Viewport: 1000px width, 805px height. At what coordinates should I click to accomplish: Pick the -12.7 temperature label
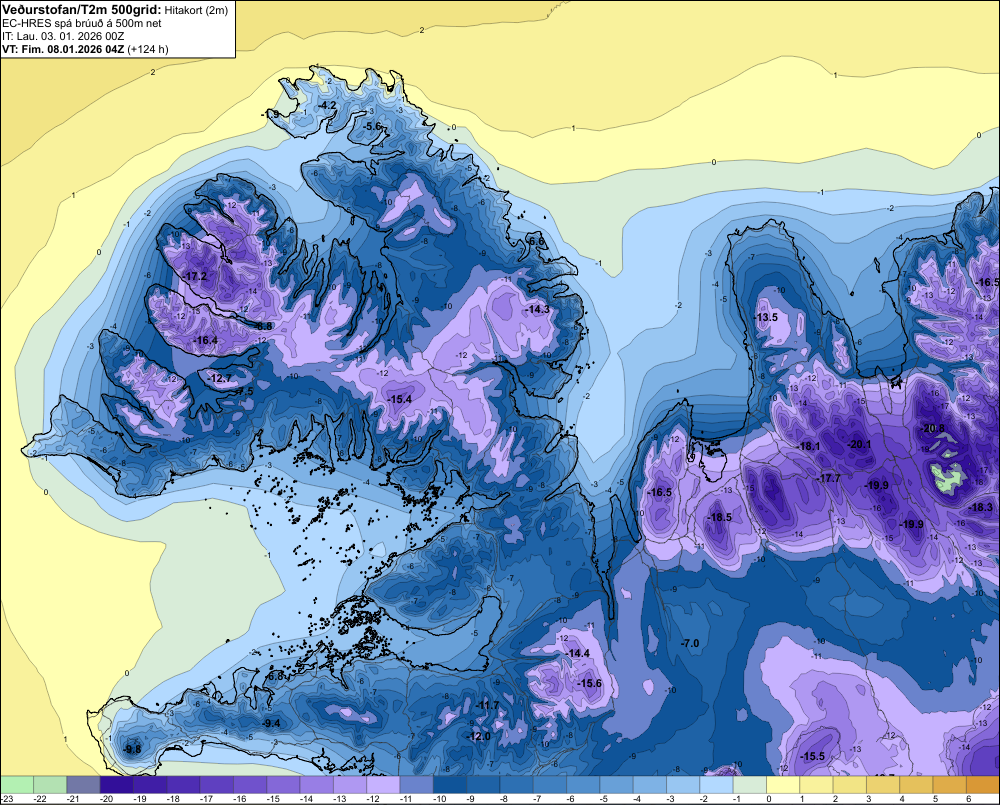pyautogui.click(x=220, y=378)
